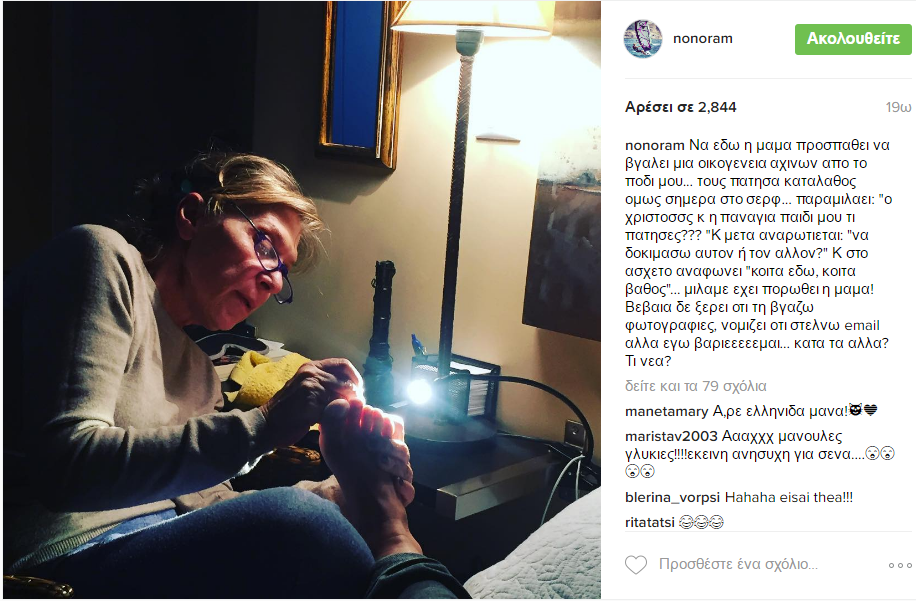Click the laughing emojis in ritatatsi comment
Viewport: 916px width, 601px height.
point(701,522)
